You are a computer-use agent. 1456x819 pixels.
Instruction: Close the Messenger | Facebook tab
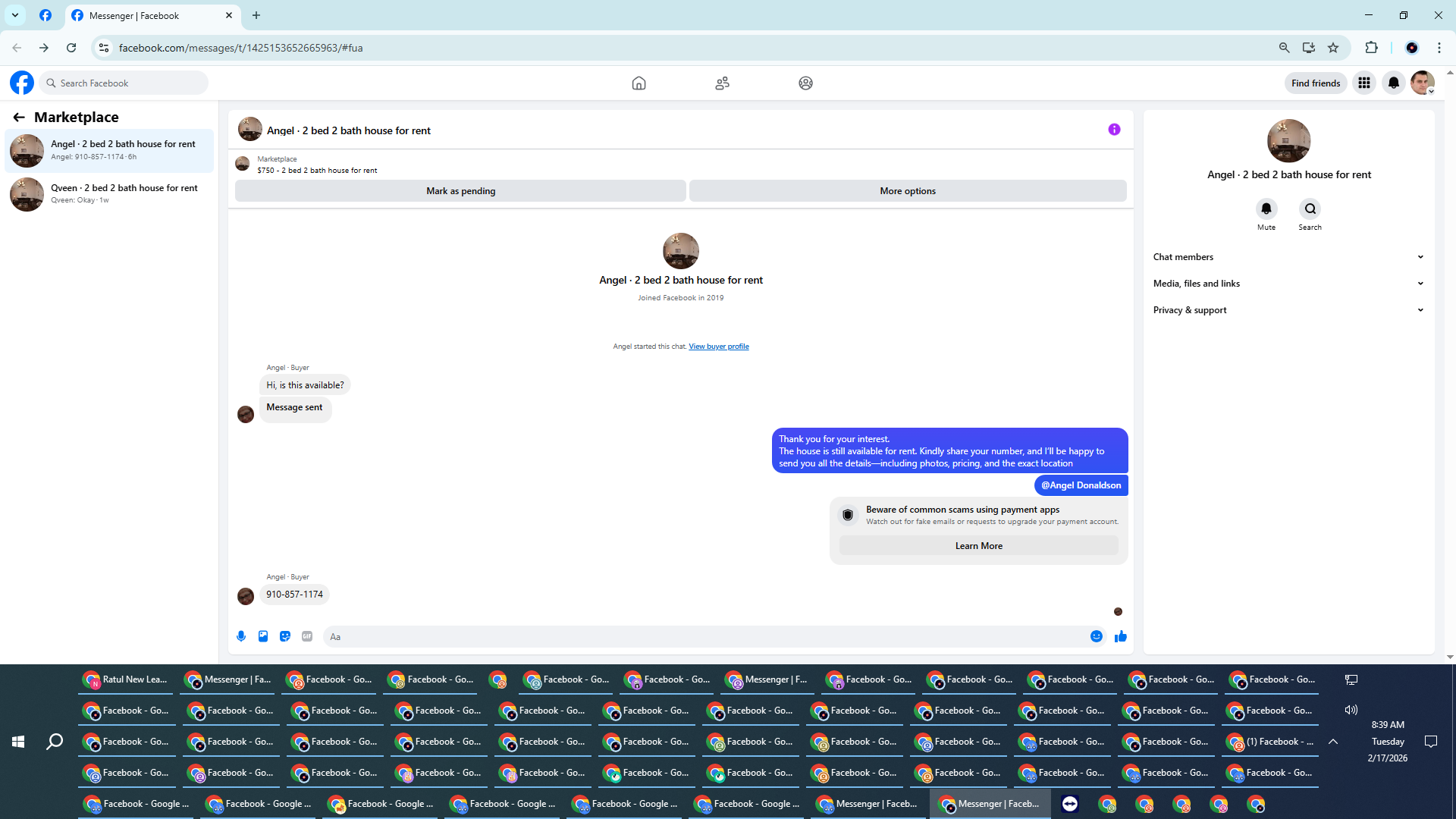tap(229, 15)
